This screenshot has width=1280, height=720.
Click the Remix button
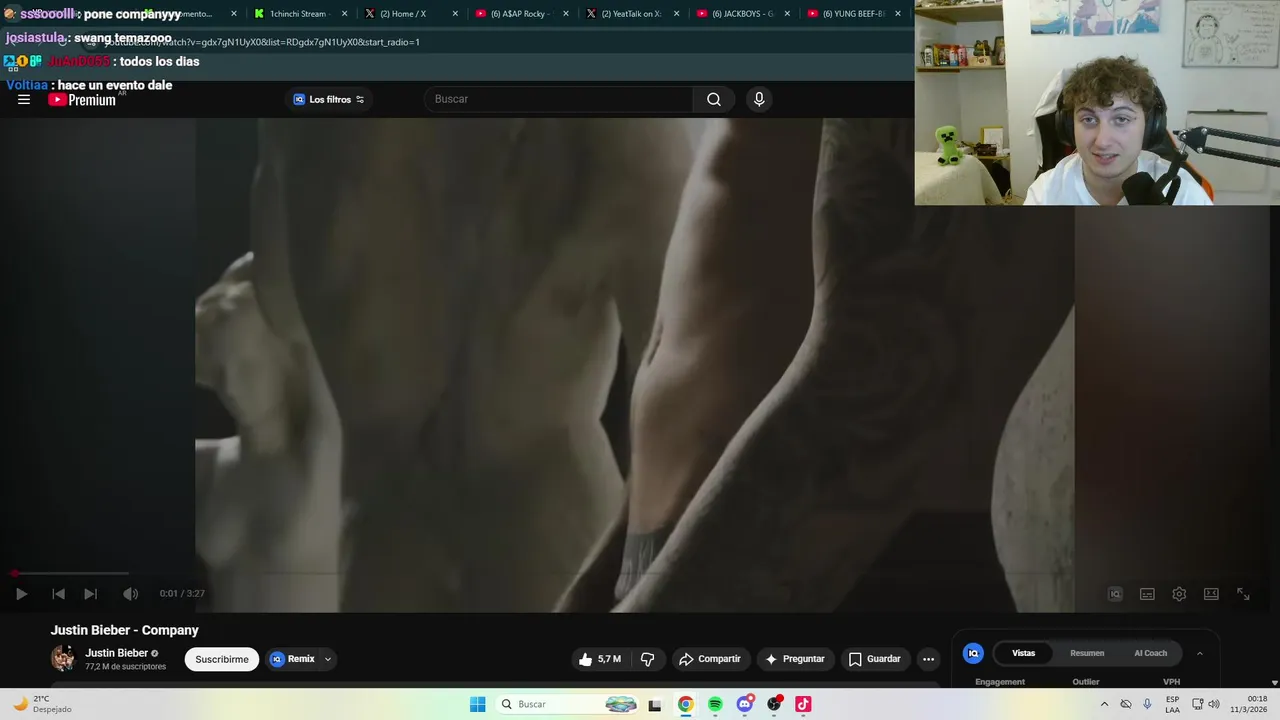click(292, 659)
